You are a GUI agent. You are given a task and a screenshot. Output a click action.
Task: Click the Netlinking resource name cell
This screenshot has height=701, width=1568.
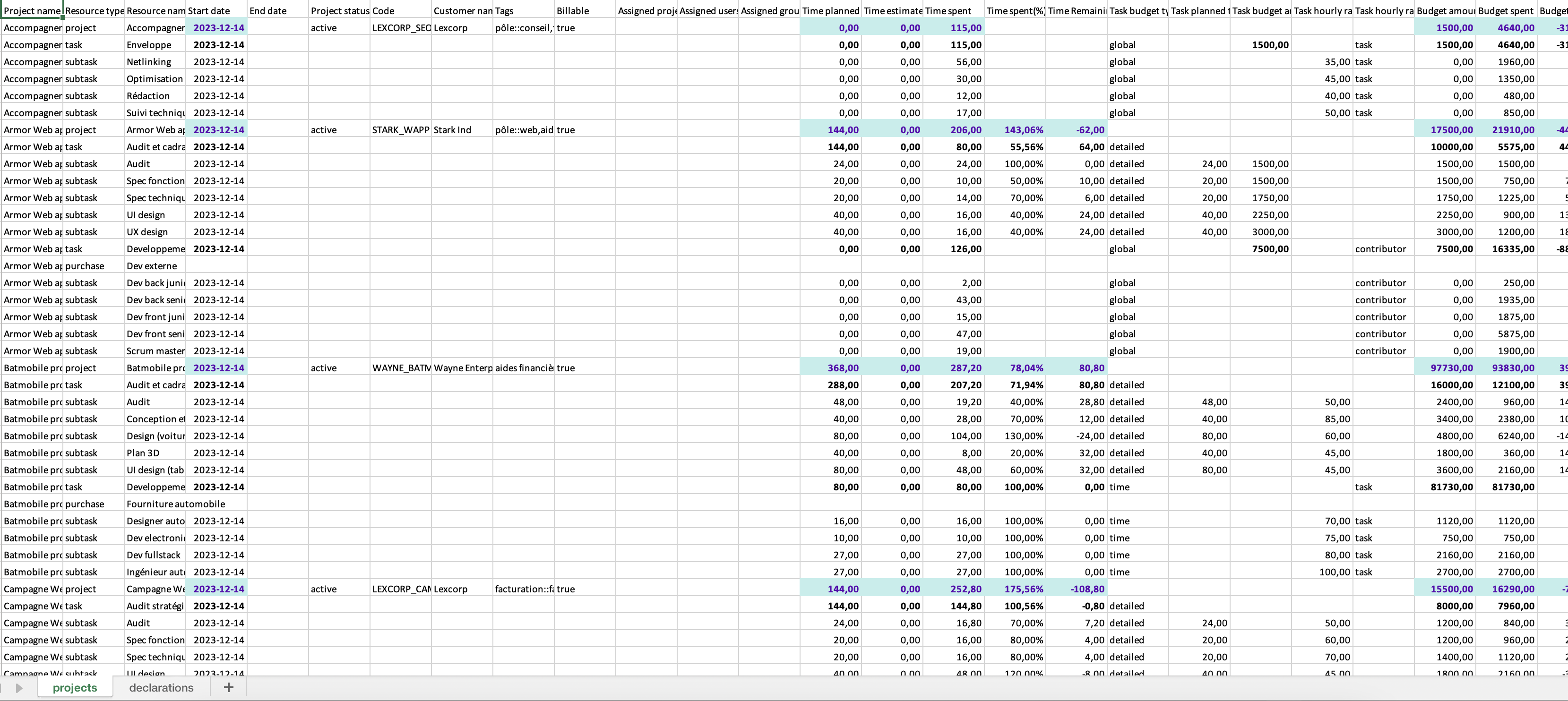tap(155, 61)
